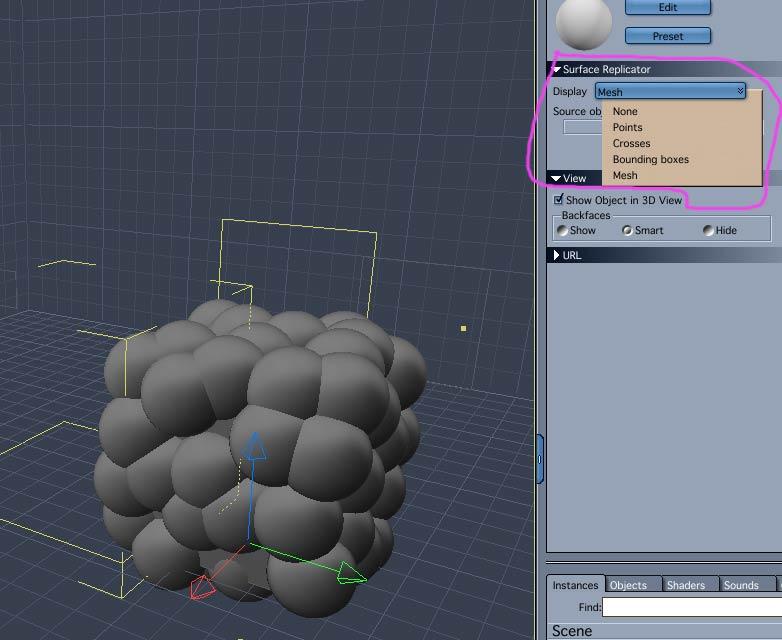
Task: Click the red axis gizmo arrow
Action: [x=202, y=588]
